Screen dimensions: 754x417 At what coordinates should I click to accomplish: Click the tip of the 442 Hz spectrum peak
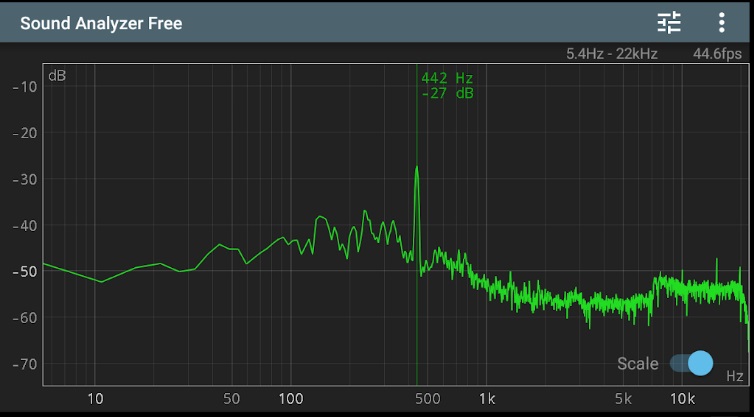click(416, 167)
